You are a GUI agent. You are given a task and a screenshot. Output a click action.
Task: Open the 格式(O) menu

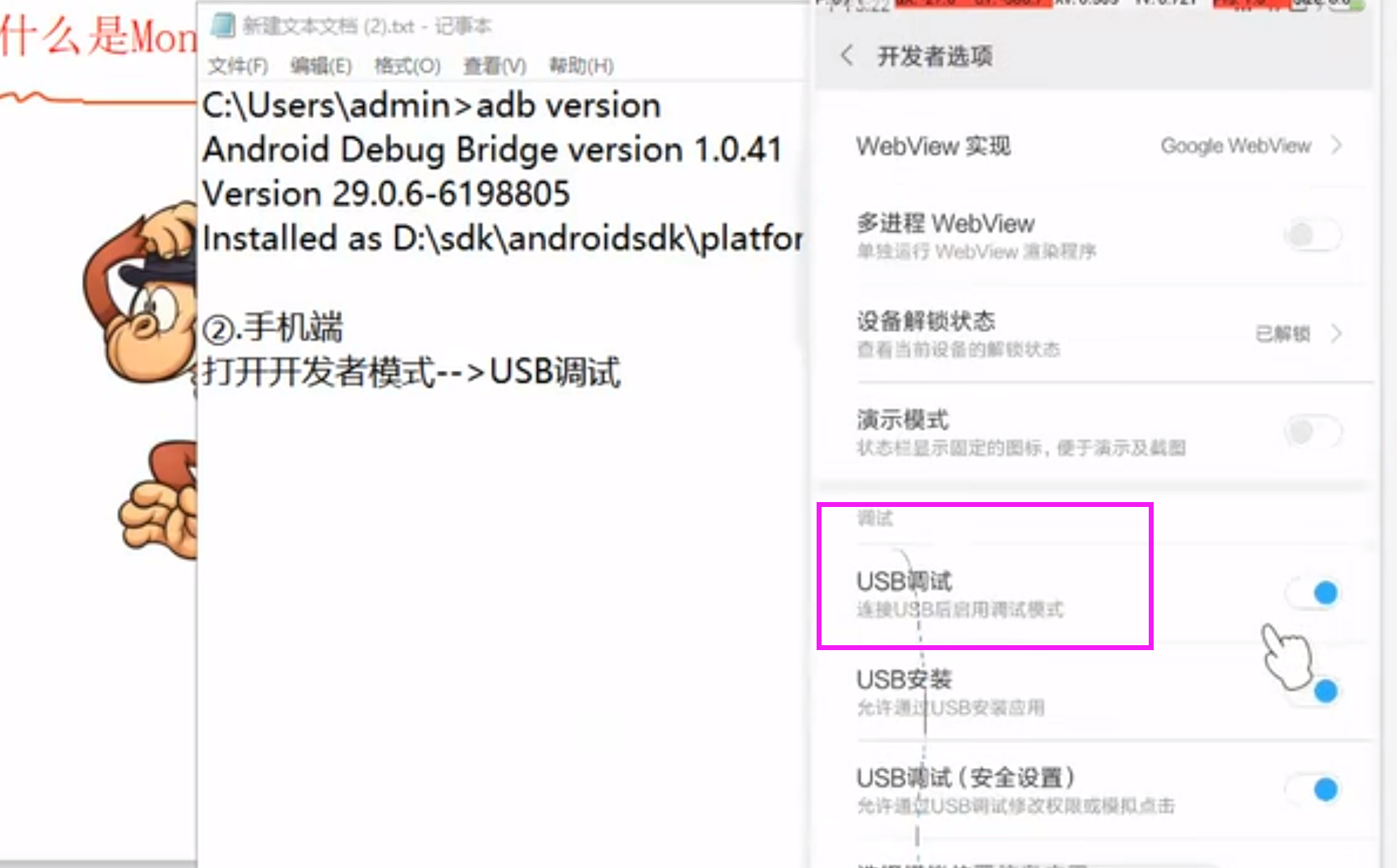407,66
